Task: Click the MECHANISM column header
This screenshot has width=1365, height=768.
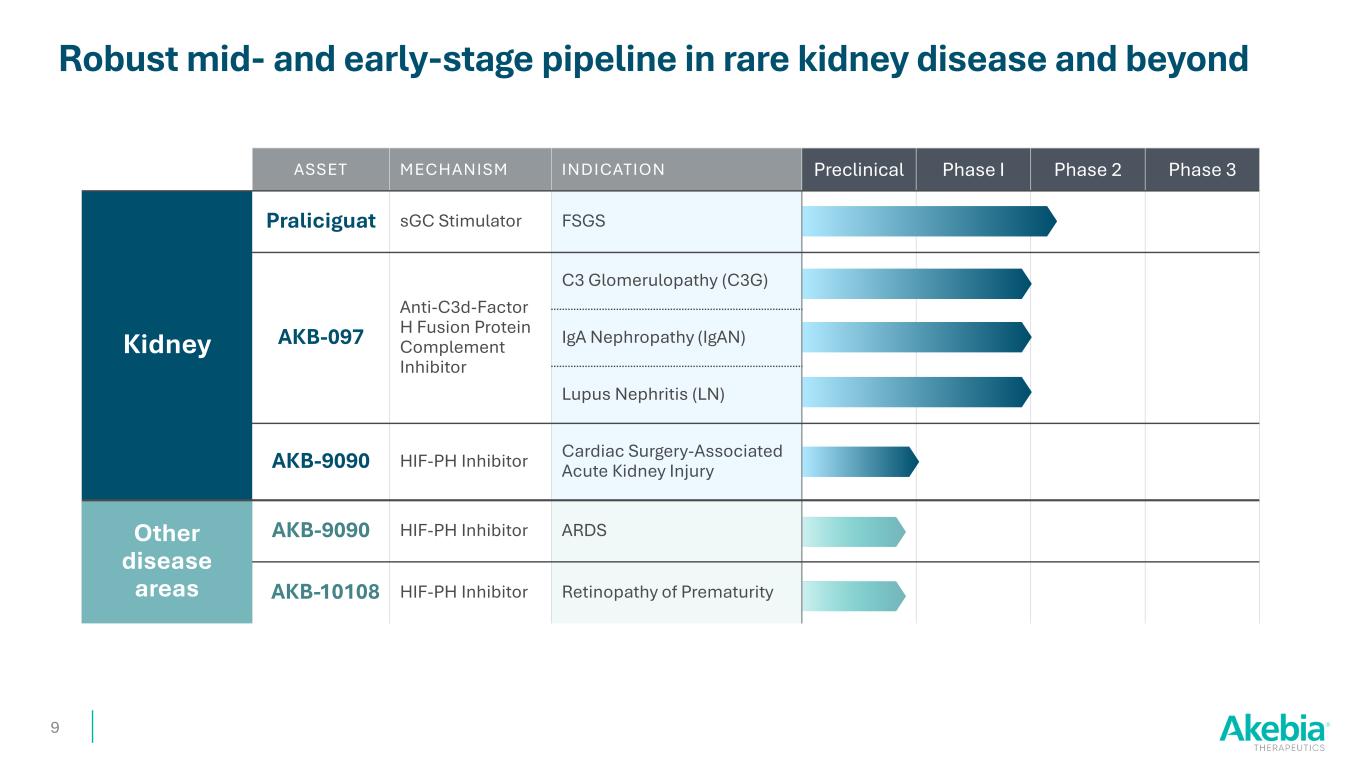Action: (x=453, y=170)
